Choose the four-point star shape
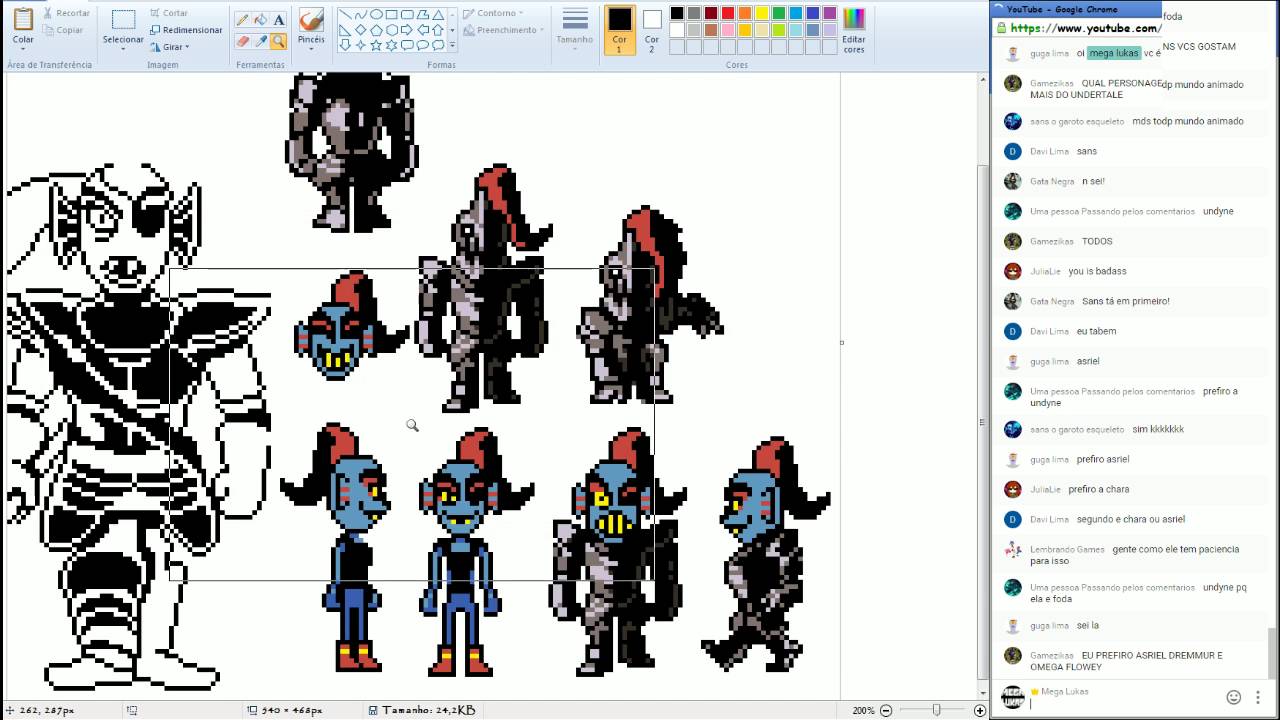The image size is (1280, 720). [361, 45]
